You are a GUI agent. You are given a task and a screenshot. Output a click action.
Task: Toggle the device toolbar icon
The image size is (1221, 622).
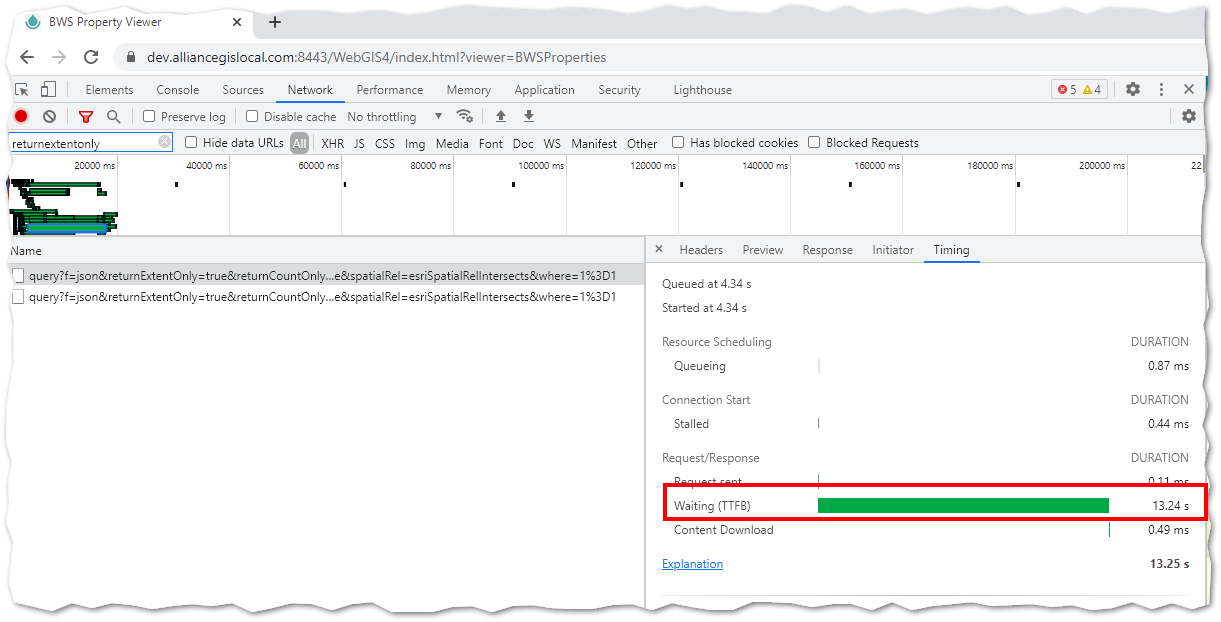point(49,90)
